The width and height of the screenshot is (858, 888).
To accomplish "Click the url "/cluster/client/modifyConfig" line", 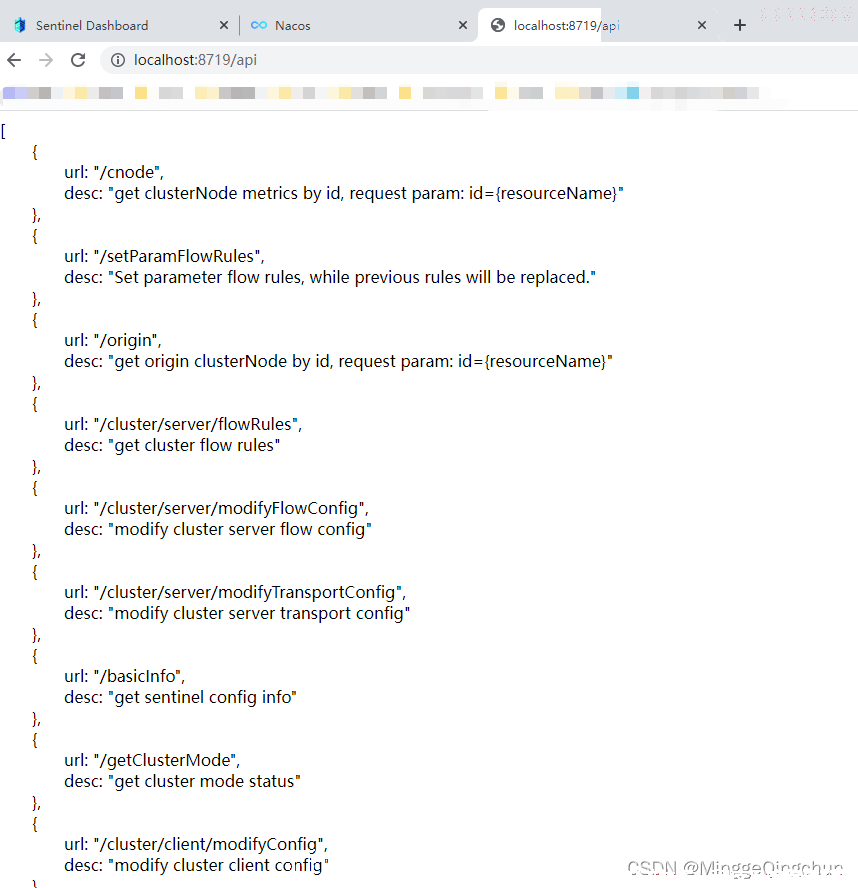I will 196,844.
